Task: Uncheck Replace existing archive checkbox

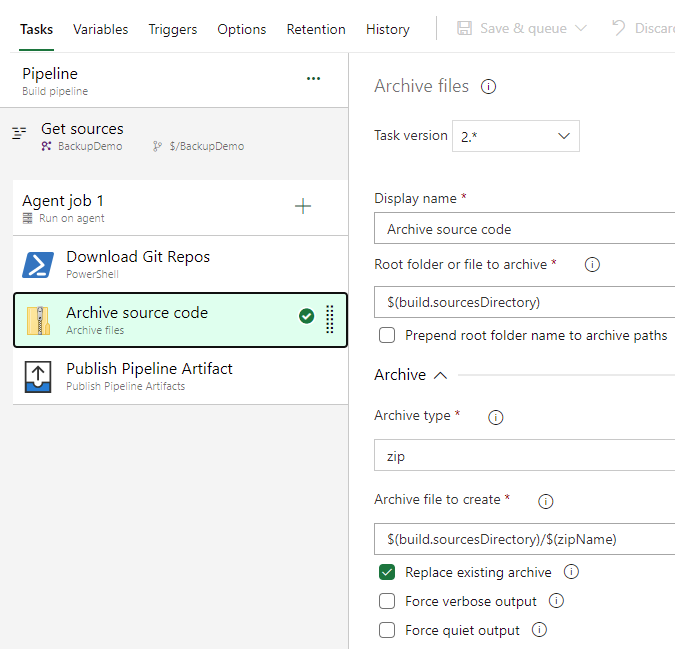Action: [x=387, y=573]
